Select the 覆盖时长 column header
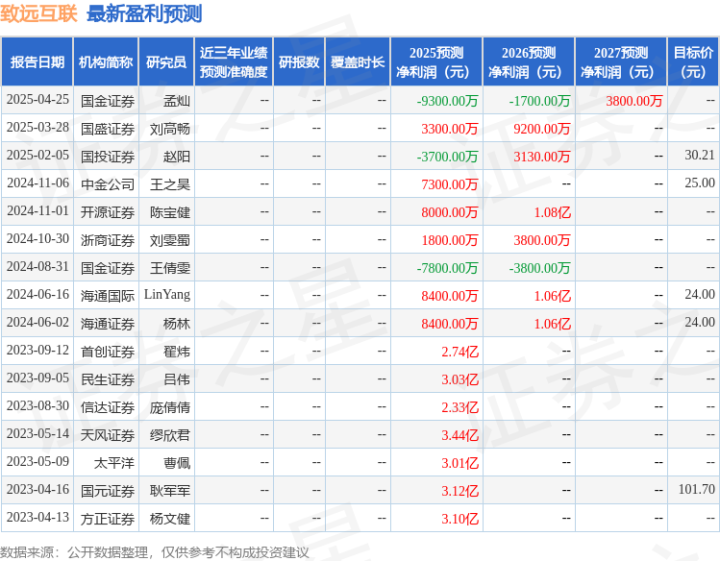The image size is (720, 561). [x=357, y=62]
